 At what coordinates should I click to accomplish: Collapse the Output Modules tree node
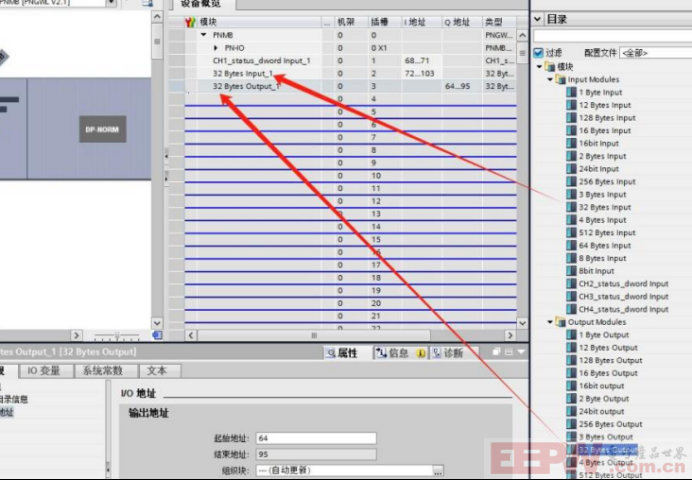pos(550,322)
